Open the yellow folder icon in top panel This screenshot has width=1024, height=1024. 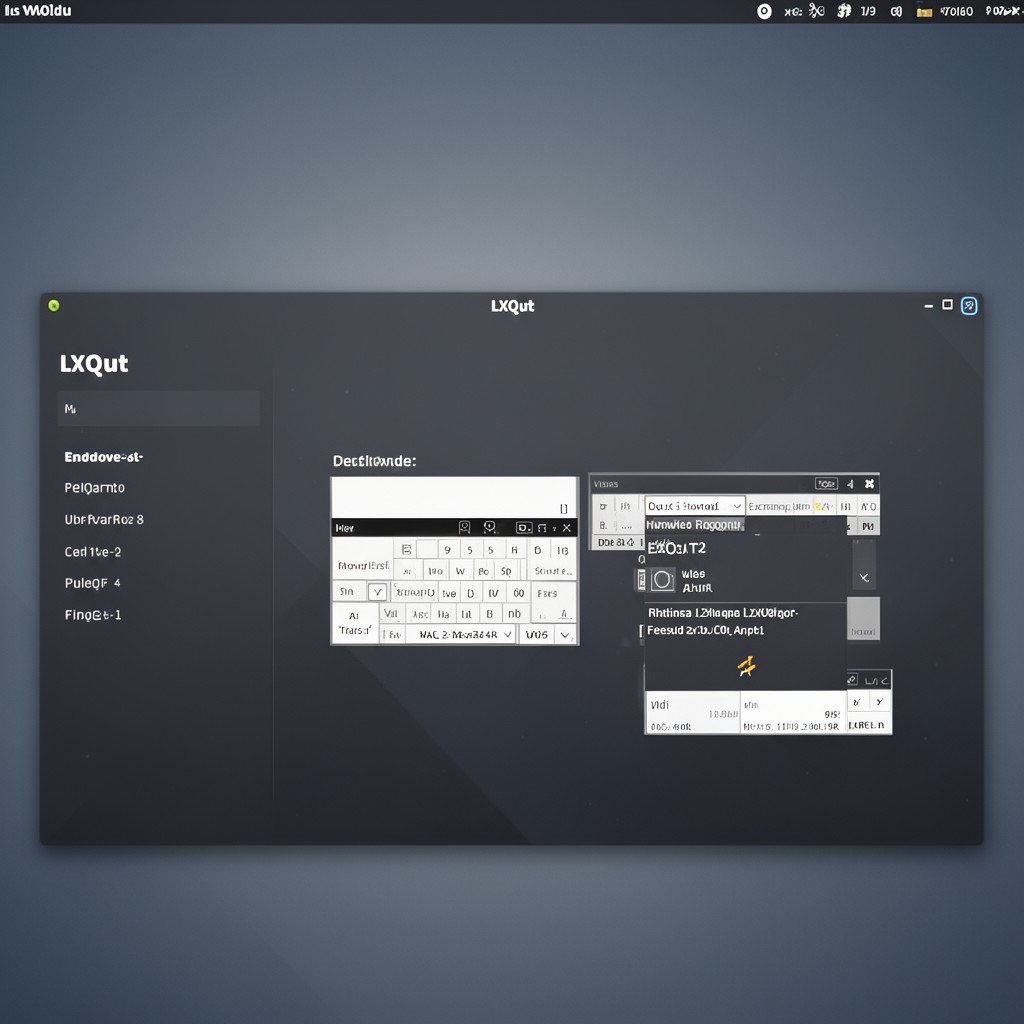[924, 12]
